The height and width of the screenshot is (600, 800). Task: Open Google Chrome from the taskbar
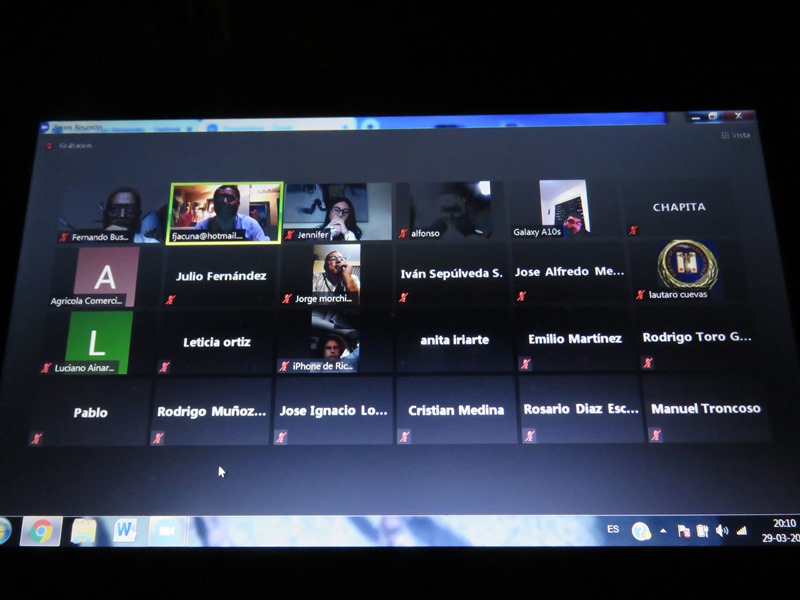tap(41, 532)
